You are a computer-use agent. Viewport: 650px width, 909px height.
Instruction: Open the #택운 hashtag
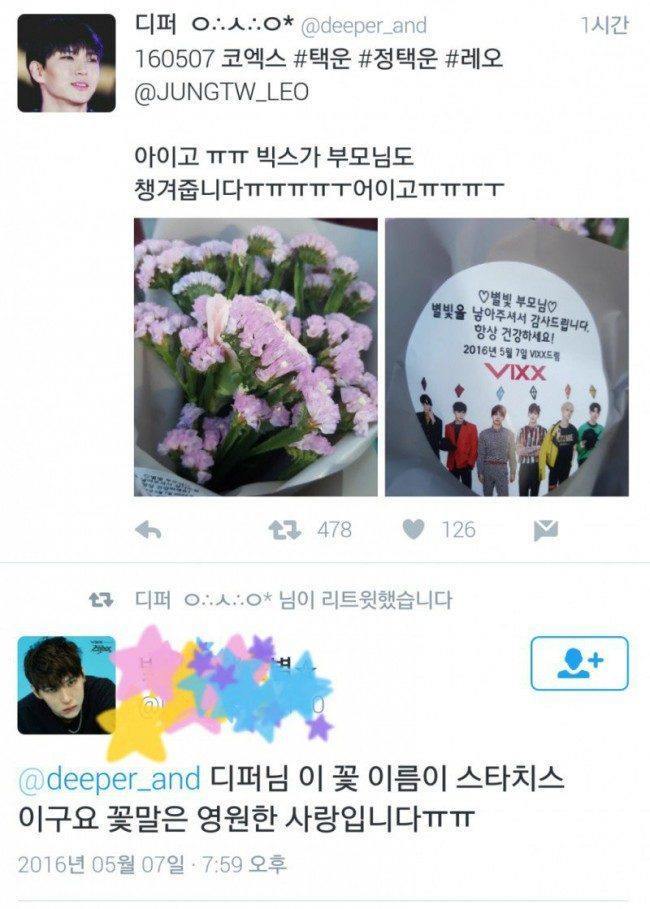point(320,59)
